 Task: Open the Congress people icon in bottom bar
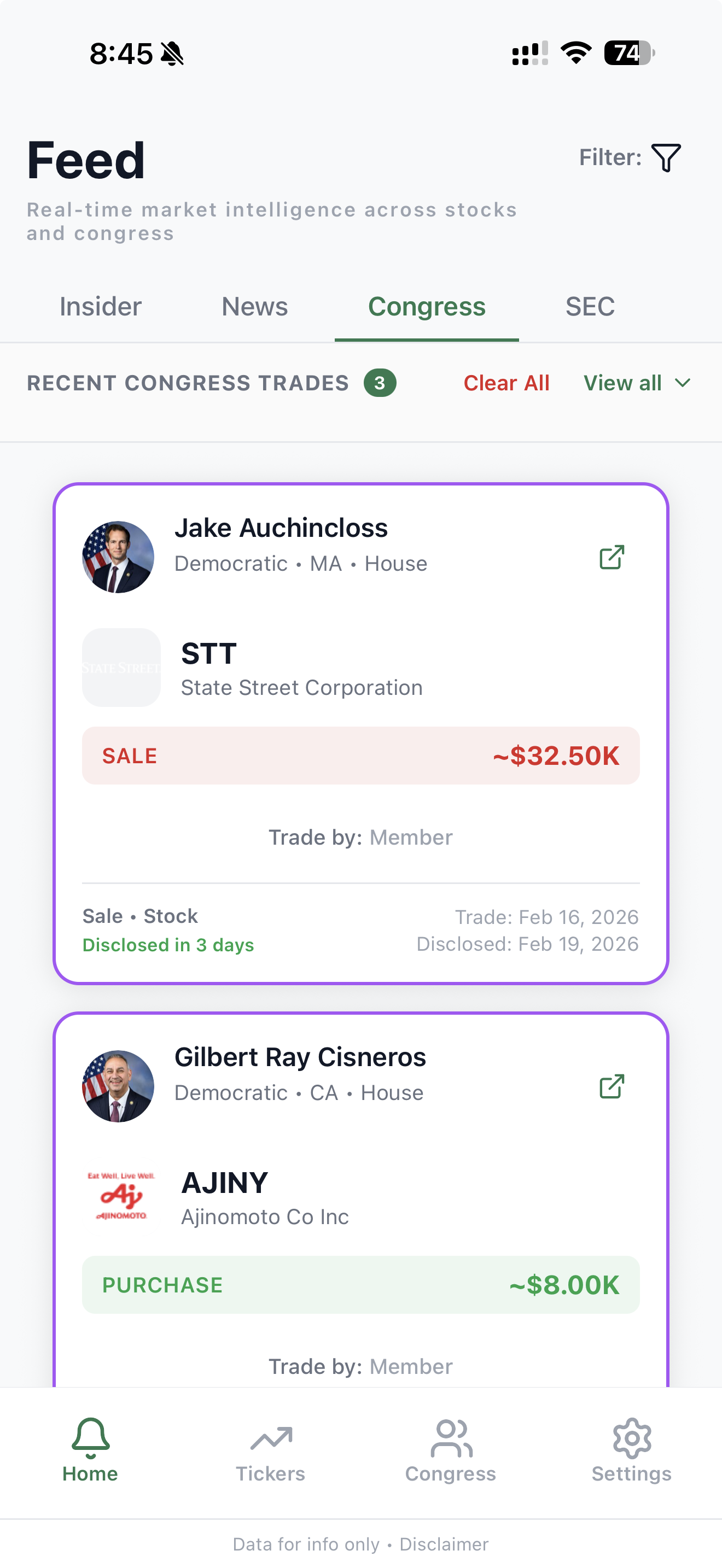451,1438
